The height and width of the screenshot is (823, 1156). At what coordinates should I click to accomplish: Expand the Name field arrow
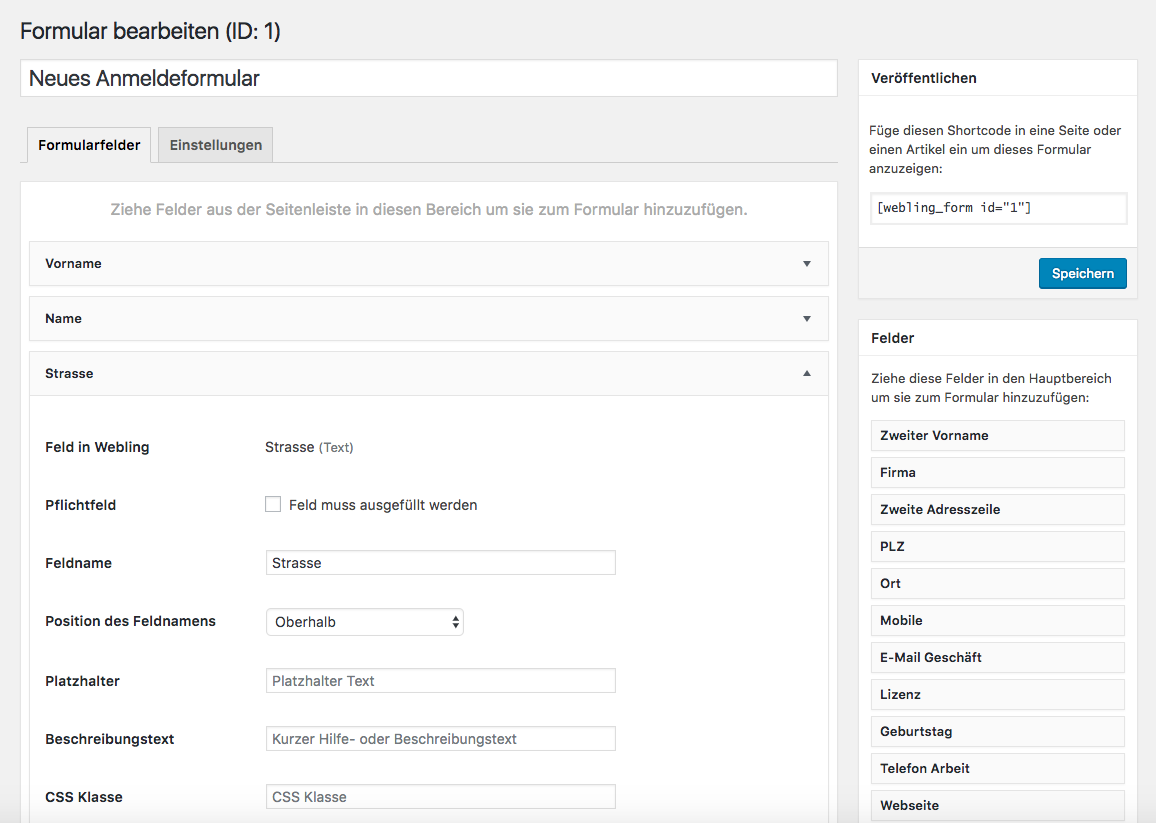(x=806, y=319)
